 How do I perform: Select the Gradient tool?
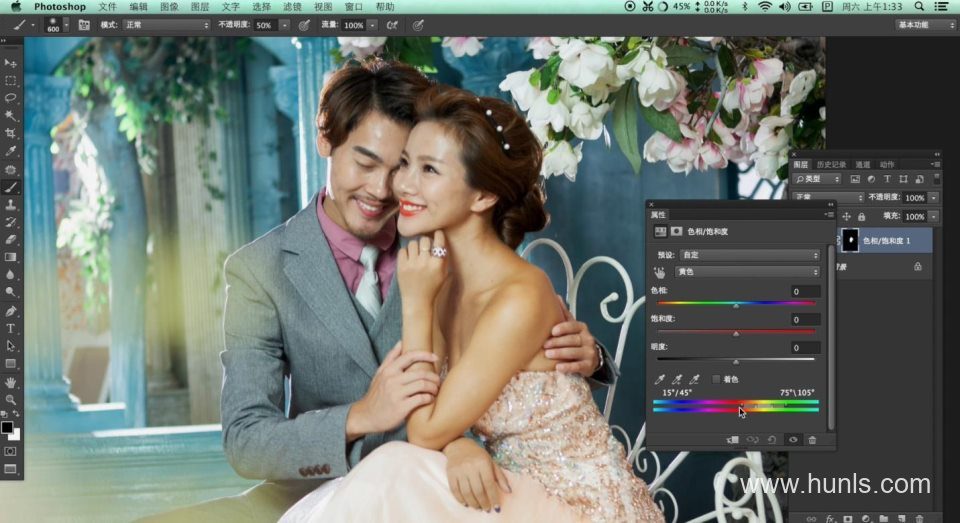[10, 257]
